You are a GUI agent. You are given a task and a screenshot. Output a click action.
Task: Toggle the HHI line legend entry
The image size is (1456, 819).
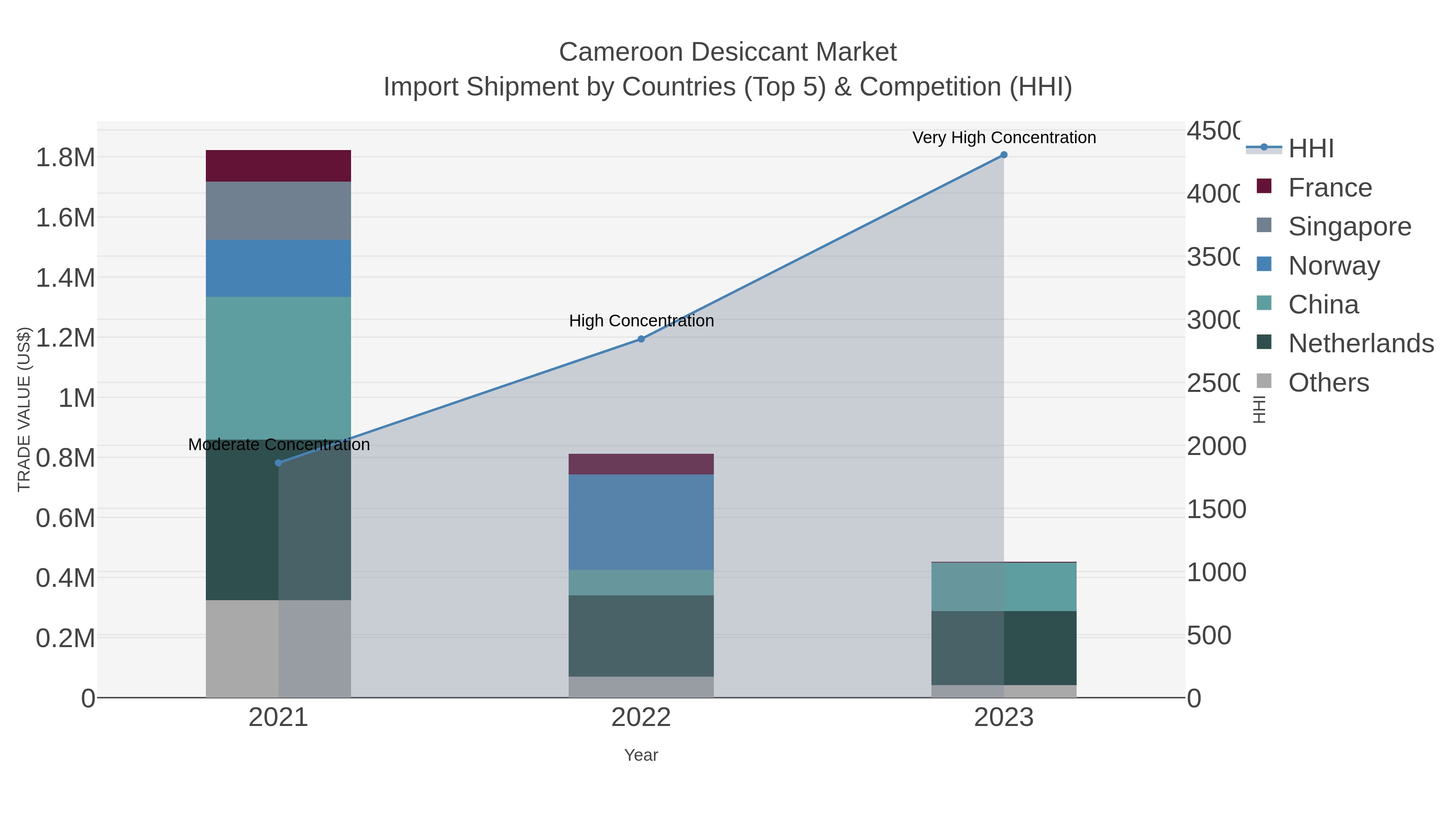pyautogui.click(x=1290, y=149)
